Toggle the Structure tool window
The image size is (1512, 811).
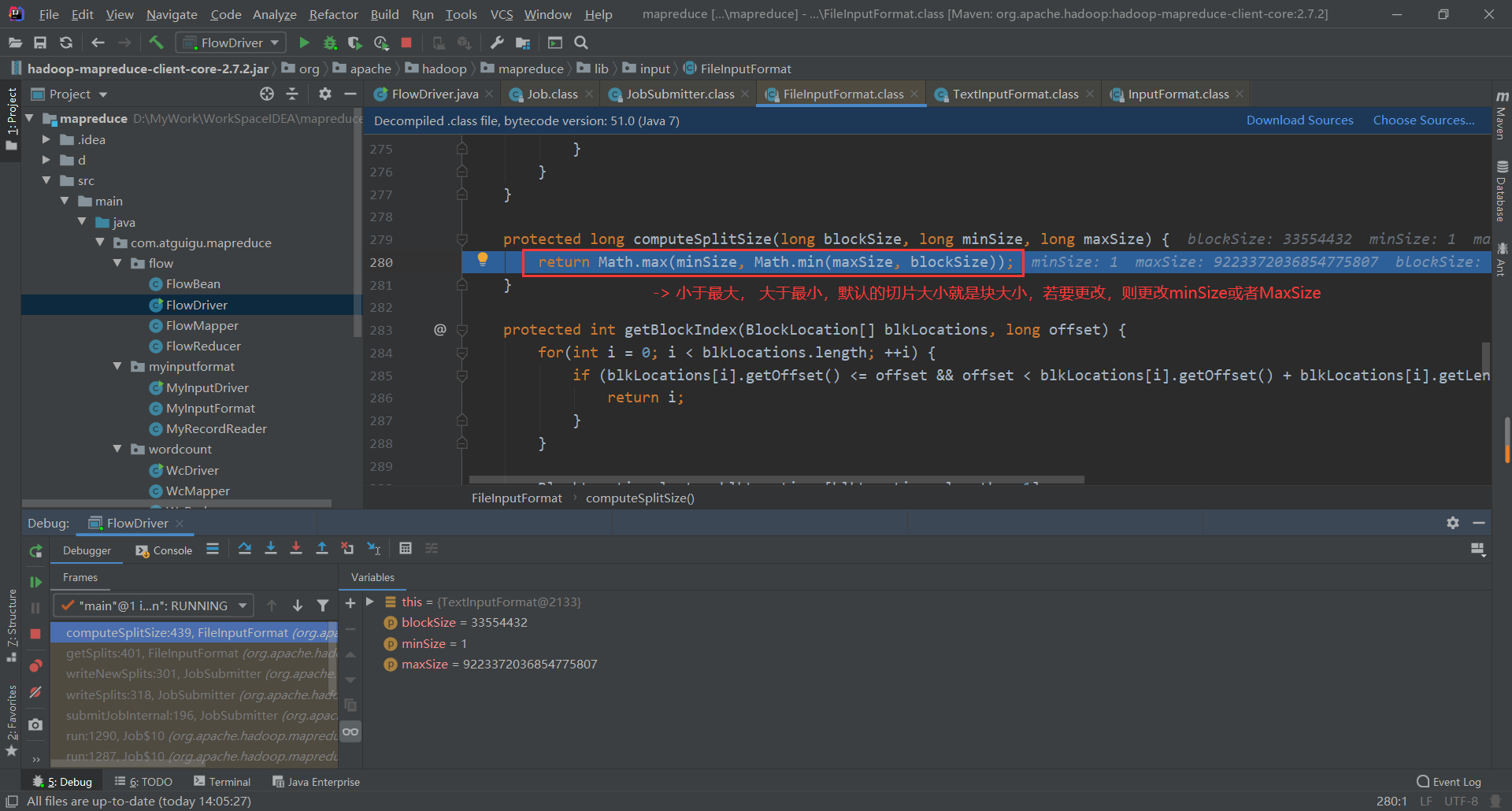(11, 626)
